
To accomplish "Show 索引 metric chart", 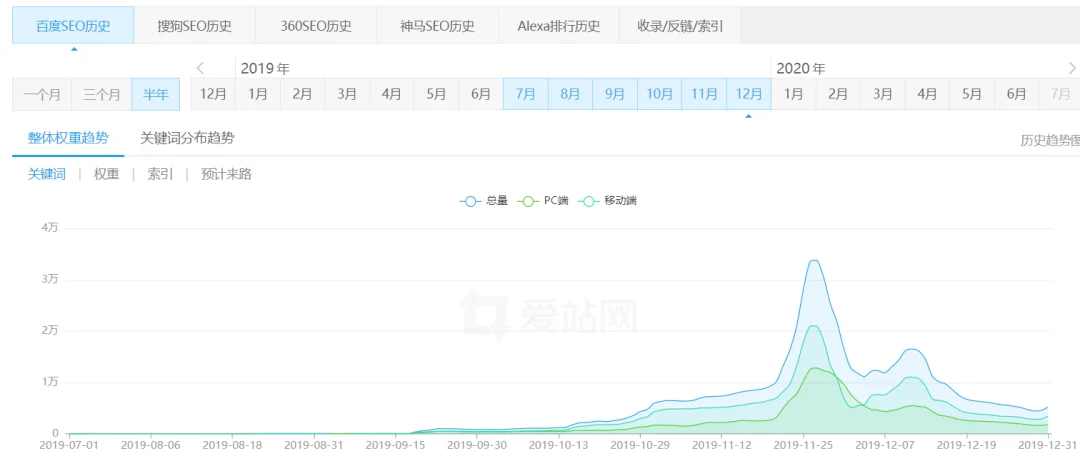I will pos(160,174).
